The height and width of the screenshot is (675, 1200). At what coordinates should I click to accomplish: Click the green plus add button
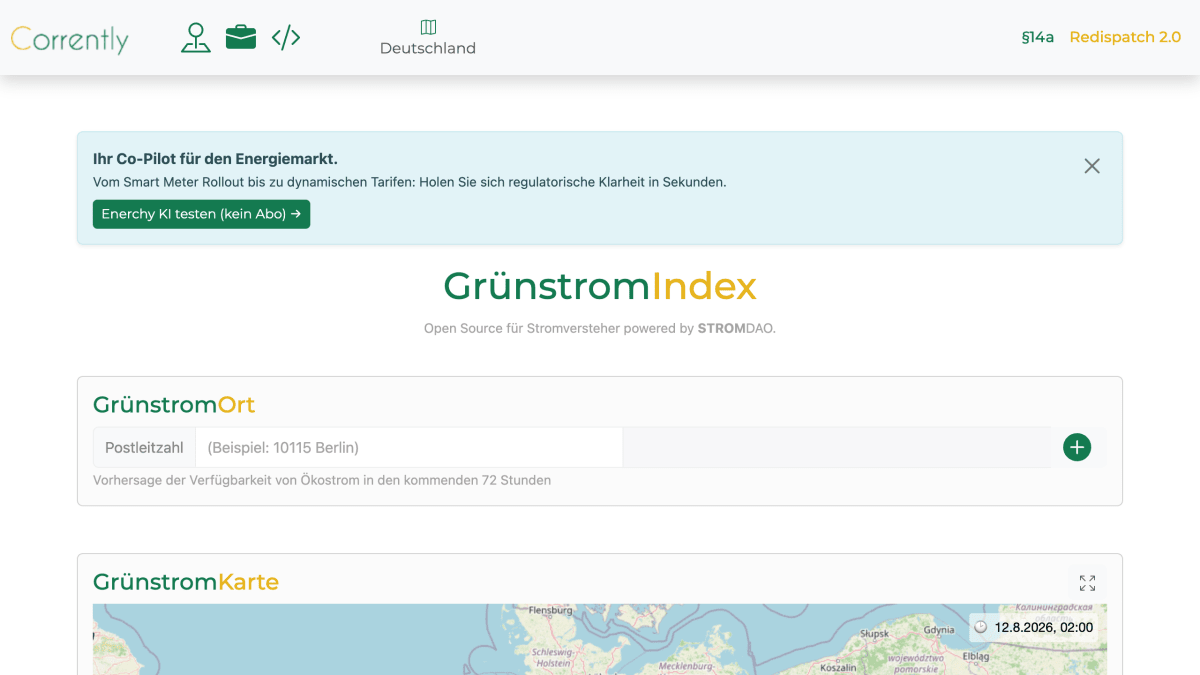click(1077, 447)
